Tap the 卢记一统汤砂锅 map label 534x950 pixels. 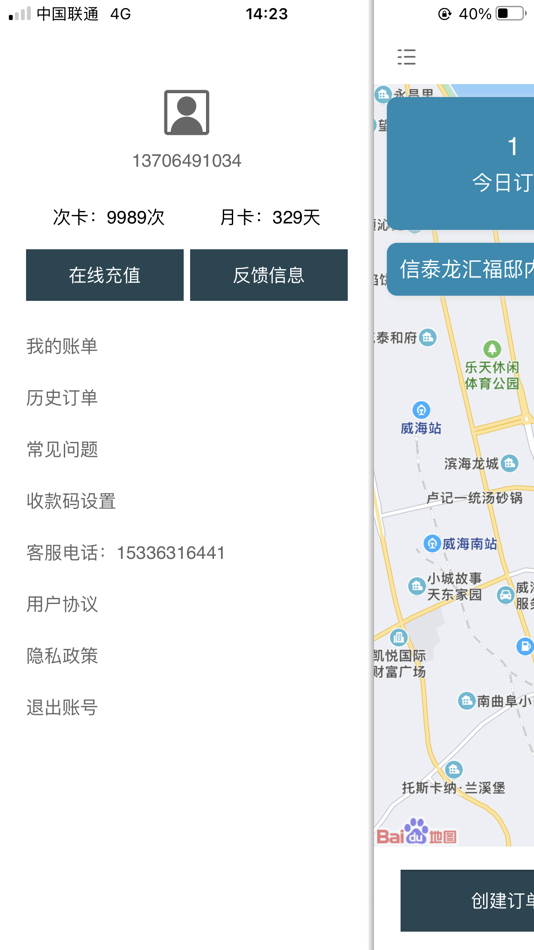click(x=475, y=498)
